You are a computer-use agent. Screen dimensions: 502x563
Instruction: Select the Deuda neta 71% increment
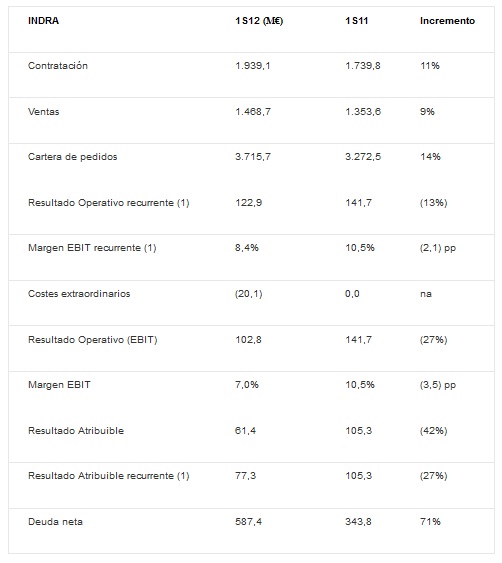click(430, 522)
